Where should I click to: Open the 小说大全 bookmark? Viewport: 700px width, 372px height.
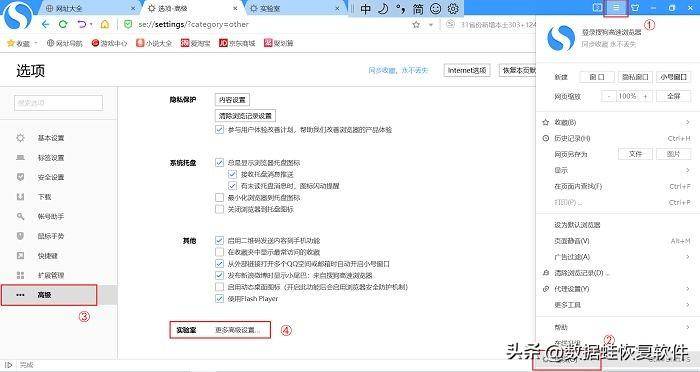point(154,43)
